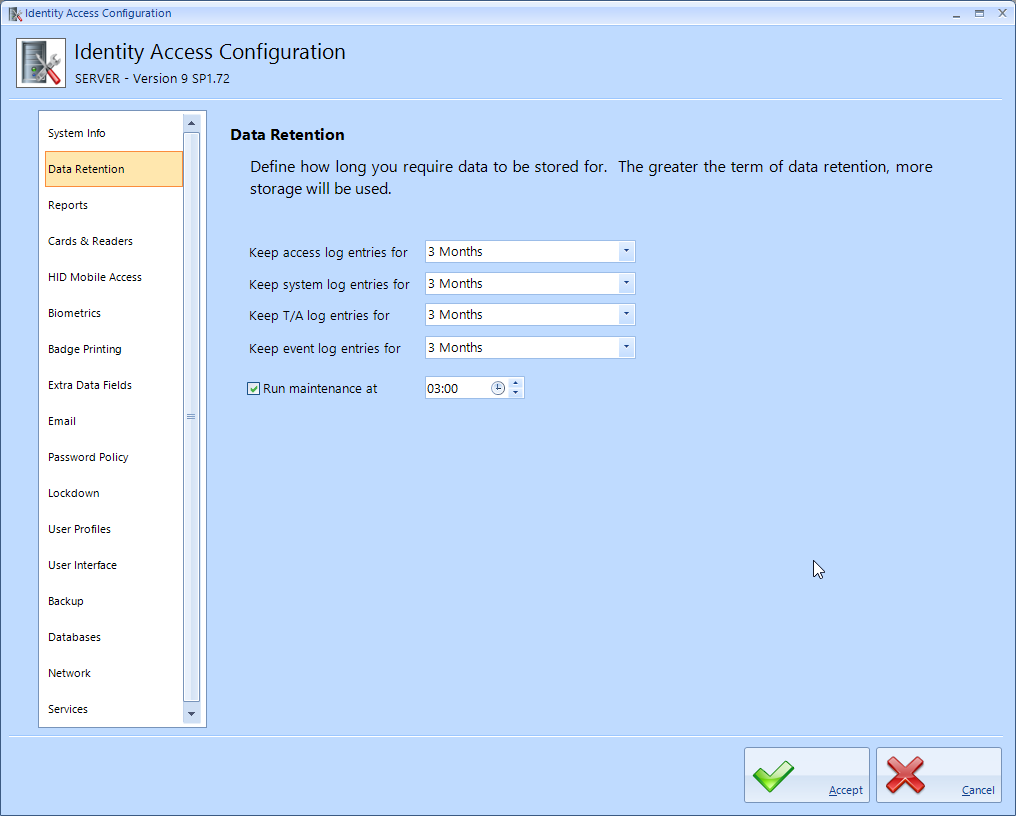Select the Data Retention section
The height and width of the screenshot is (816, 1016).
113,169
